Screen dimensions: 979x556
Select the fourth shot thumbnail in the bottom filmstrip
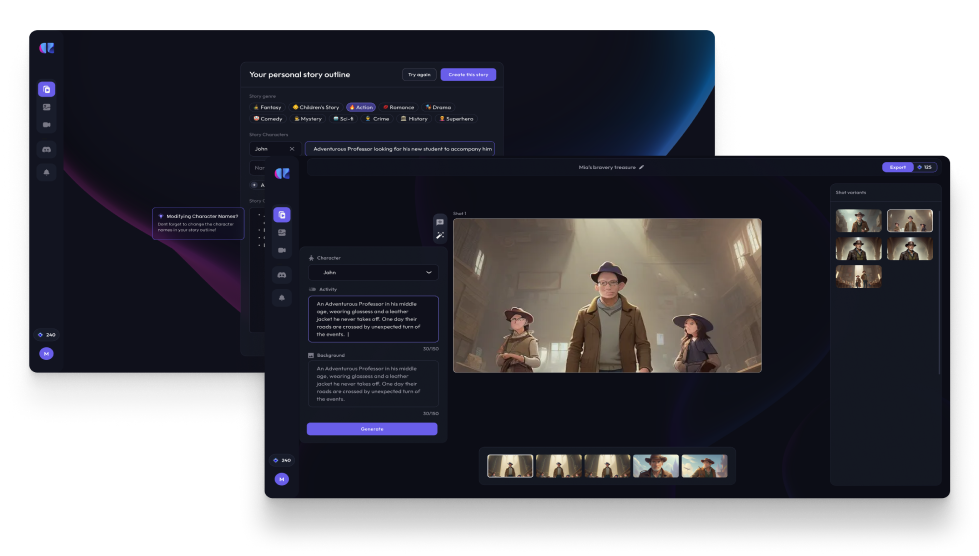[656, 466]
